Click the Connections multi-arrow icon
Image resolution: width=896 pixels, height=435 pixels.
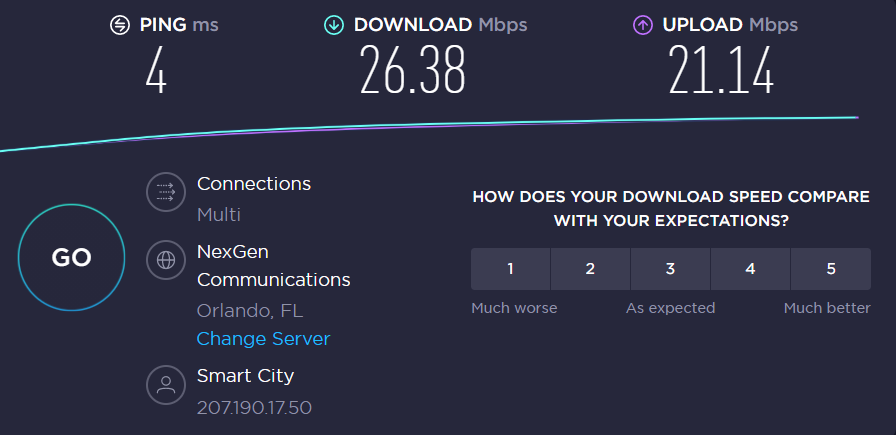[x=166, y=193]
